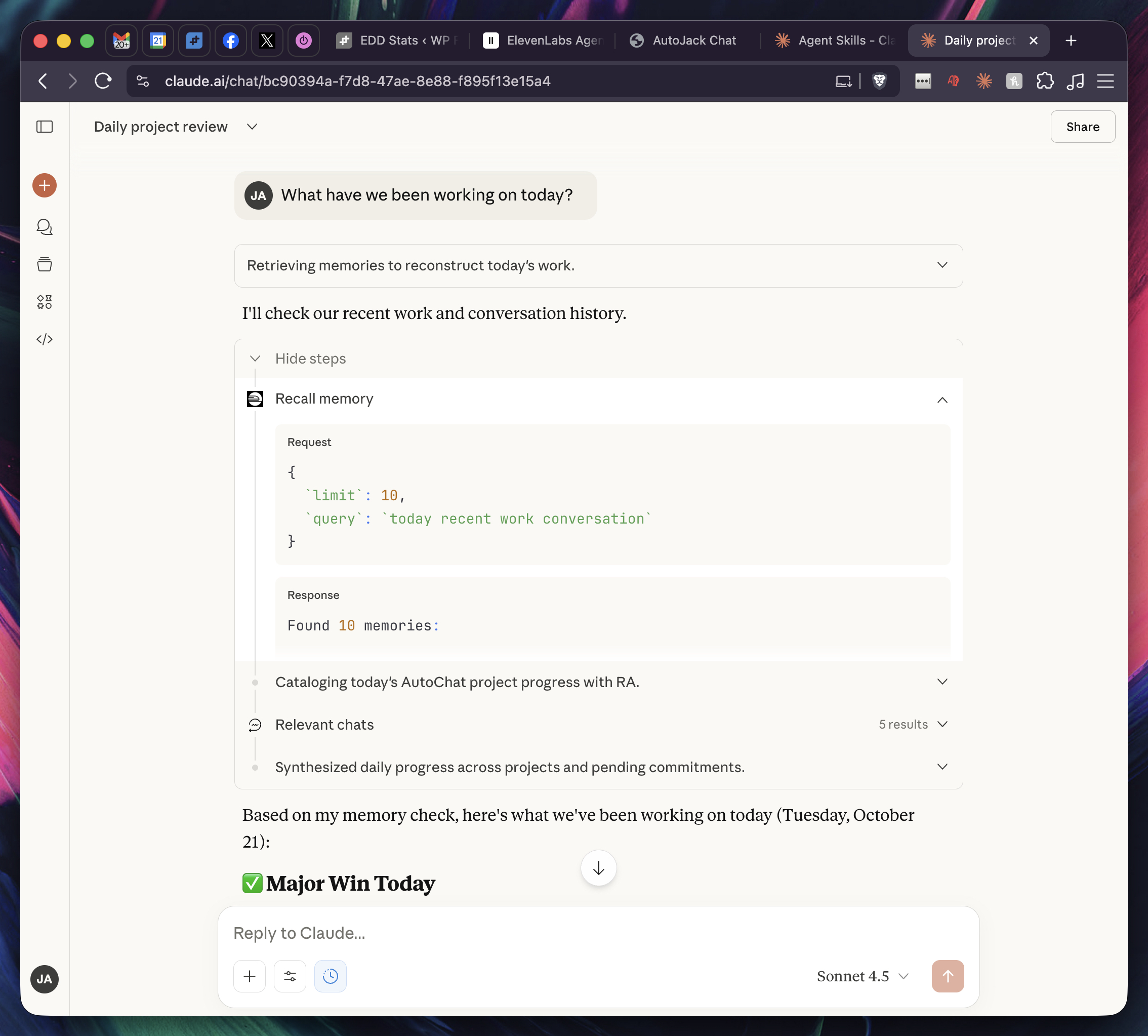Collapse the Recall memory step
This screenshot has width=1148, height=1036.
coord(942,399)
